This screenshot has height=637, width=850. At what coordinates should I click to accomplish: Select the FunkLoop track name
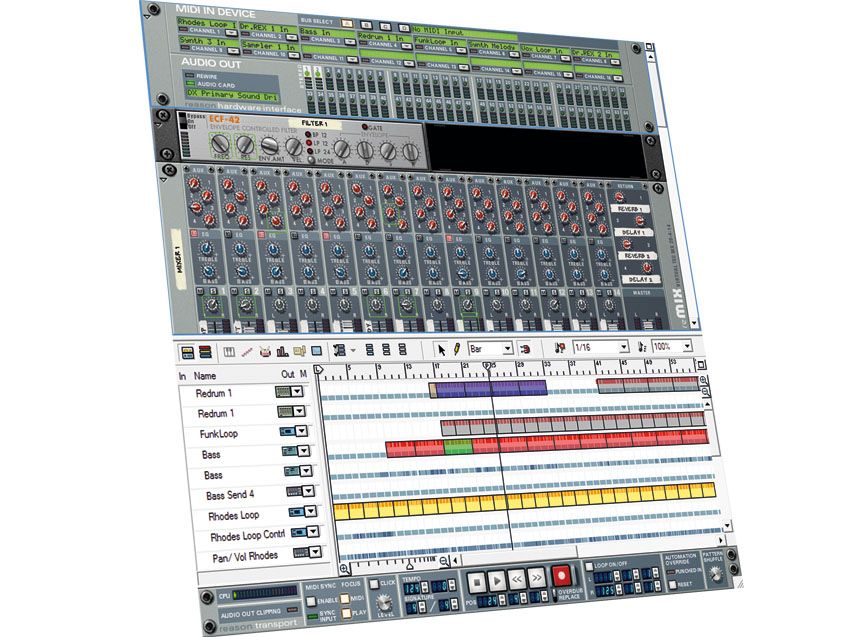218,434
